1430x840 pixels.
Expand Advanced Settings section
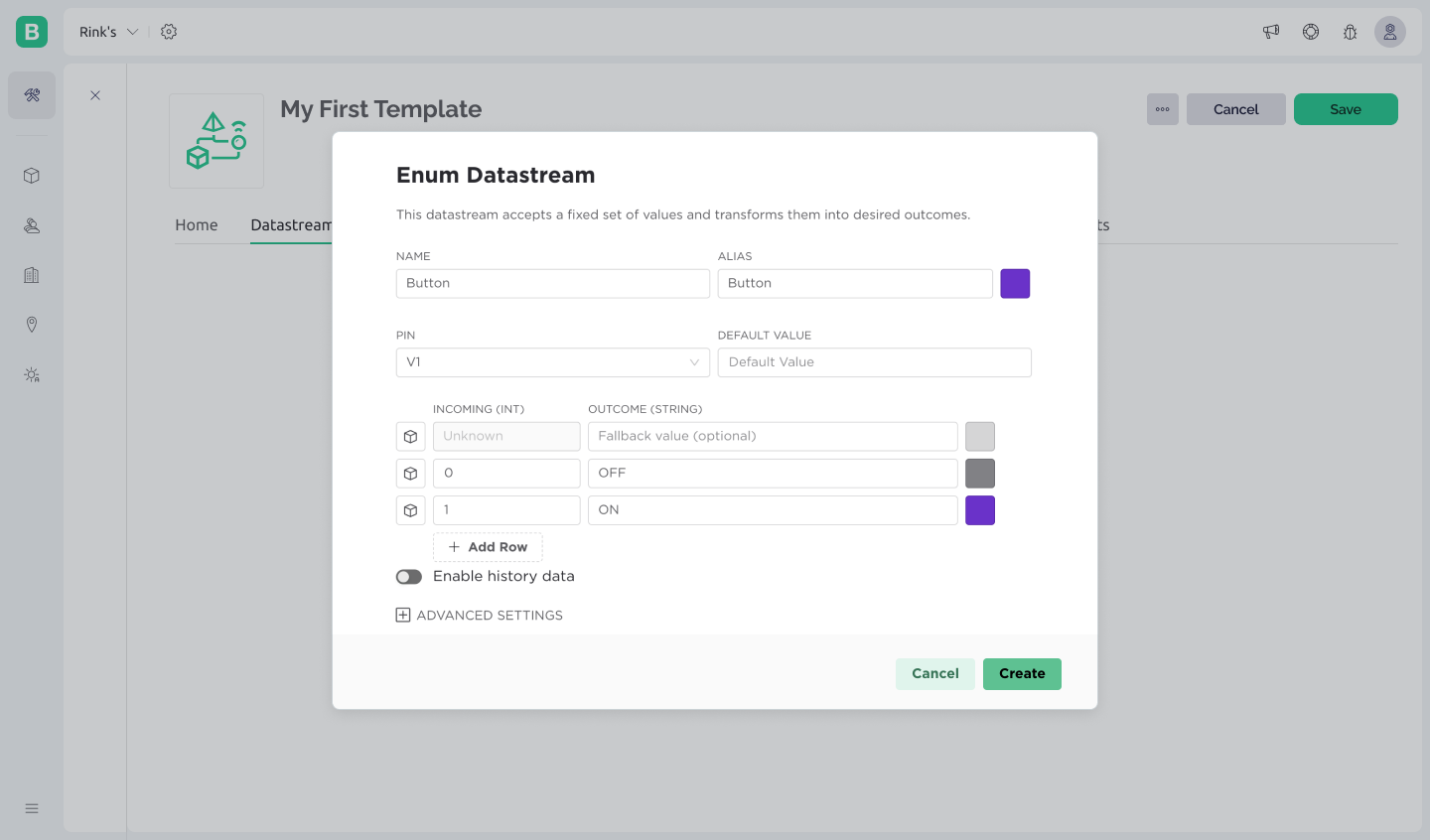[480, 616]
